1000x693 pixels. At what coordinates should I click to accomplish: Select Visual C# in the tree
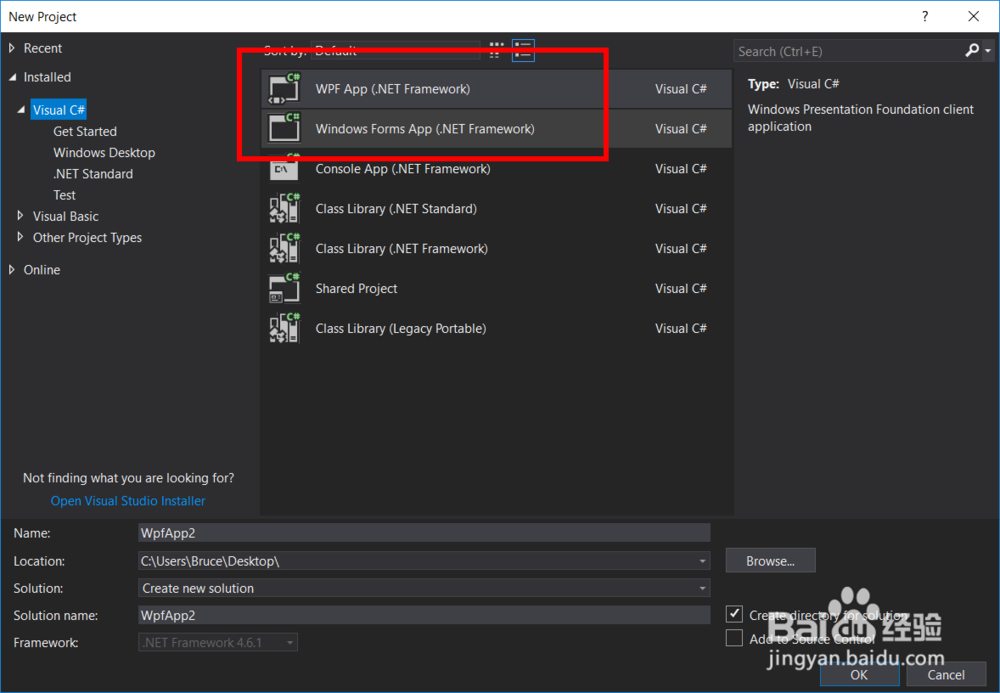pyautogui.click(x=58, y=110)
